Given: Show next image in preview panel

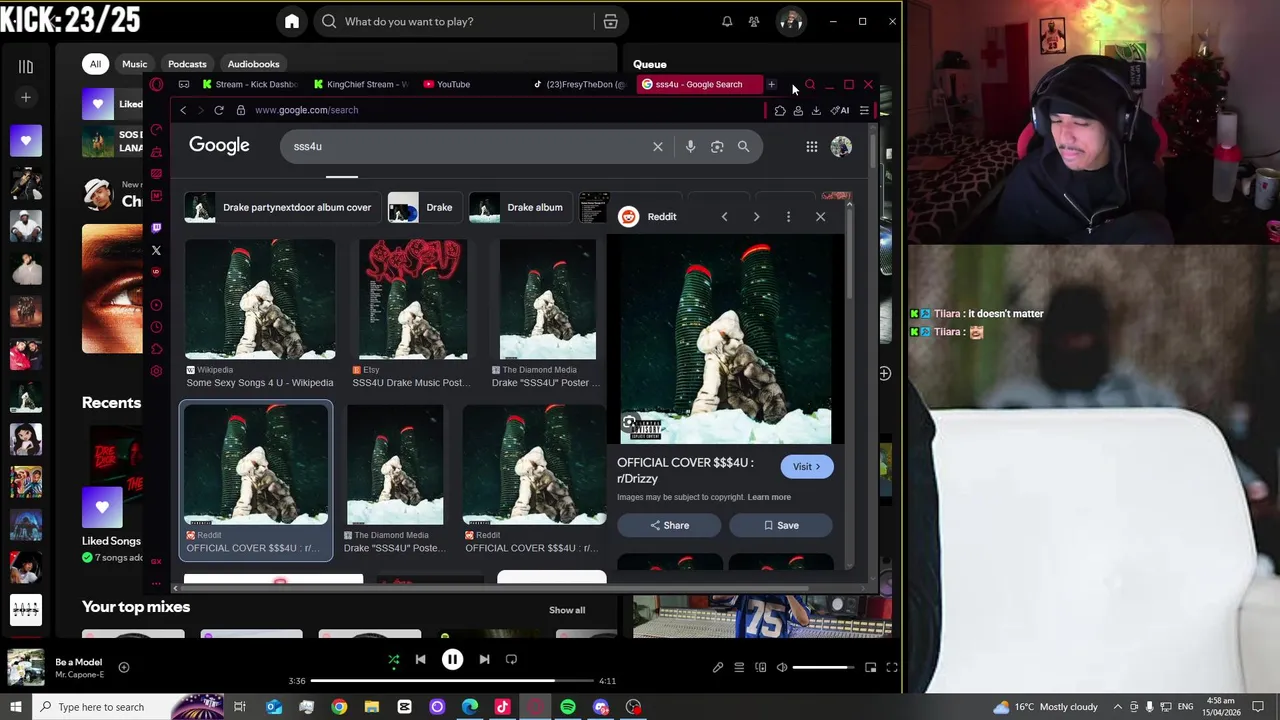Looking at the screenshot, I should [x=756, y=217].
